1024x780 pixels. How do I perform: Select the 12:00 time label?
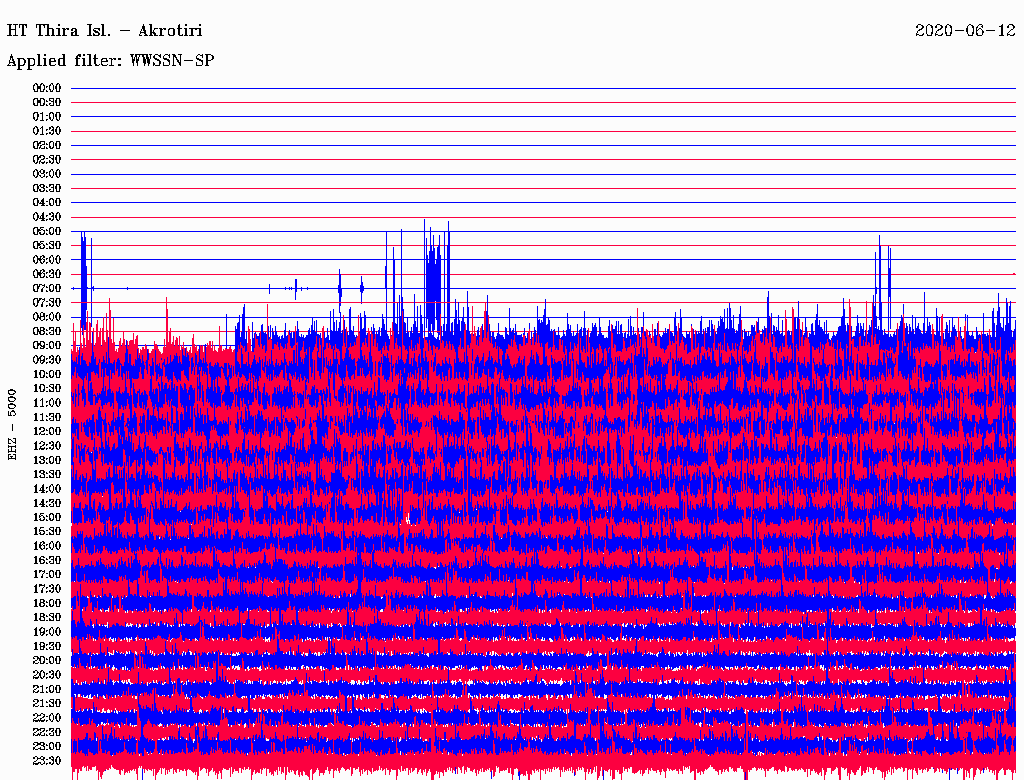point(47,432)
